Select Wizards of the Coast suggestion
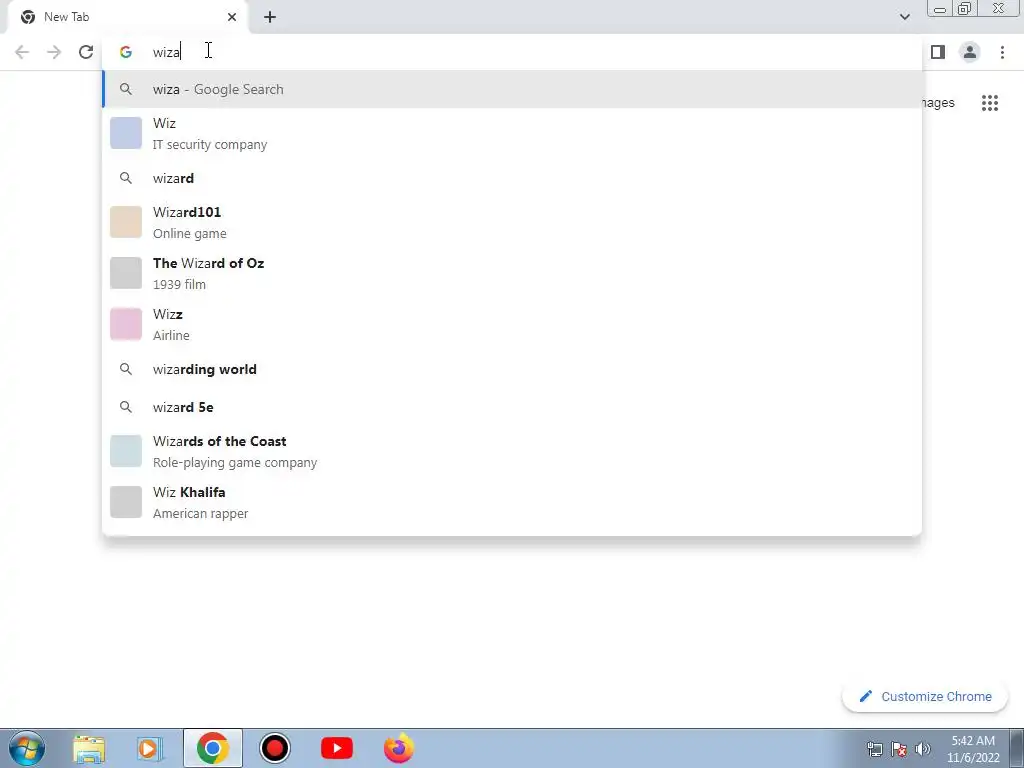Screen dimensions: 1024x768 [512, 451]
